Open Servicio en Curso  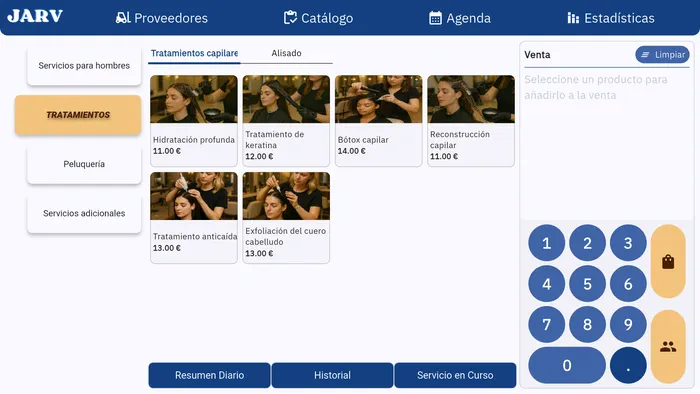pos(455,375)
